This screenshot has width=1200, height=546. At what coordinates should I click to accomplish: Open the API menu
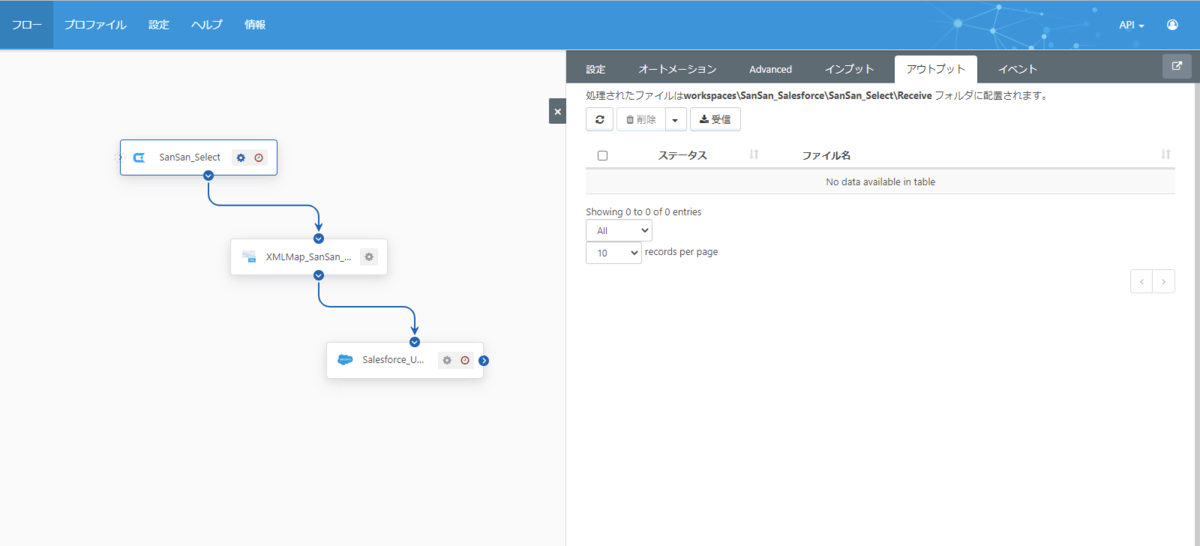coord(1131,25)
